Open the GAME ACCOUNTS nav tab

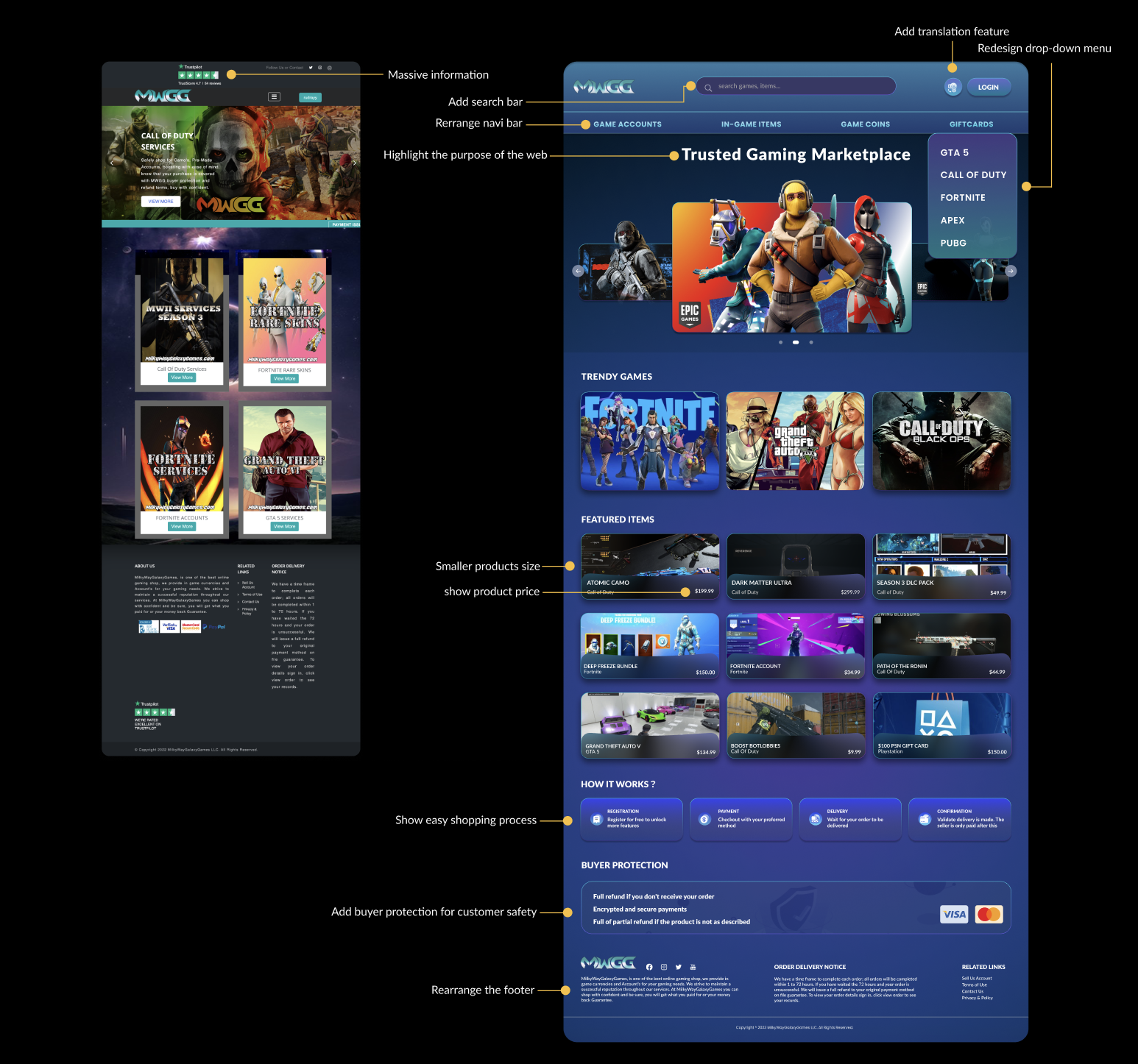(x=627, y=124)
